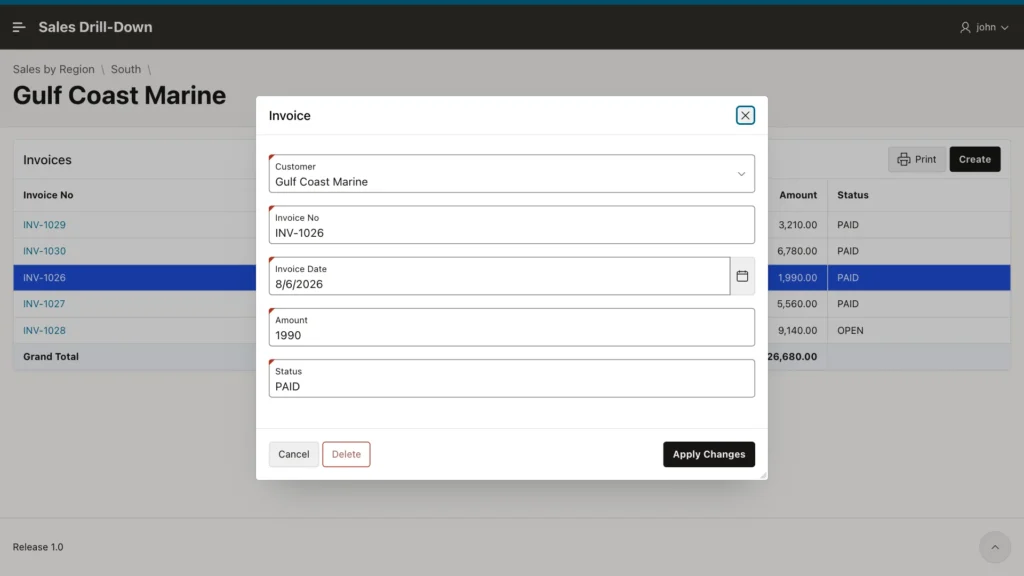Open the Invoice Date calendar picker
The height and width of the screenshot is (576, 1024).
tap(743, 276)
